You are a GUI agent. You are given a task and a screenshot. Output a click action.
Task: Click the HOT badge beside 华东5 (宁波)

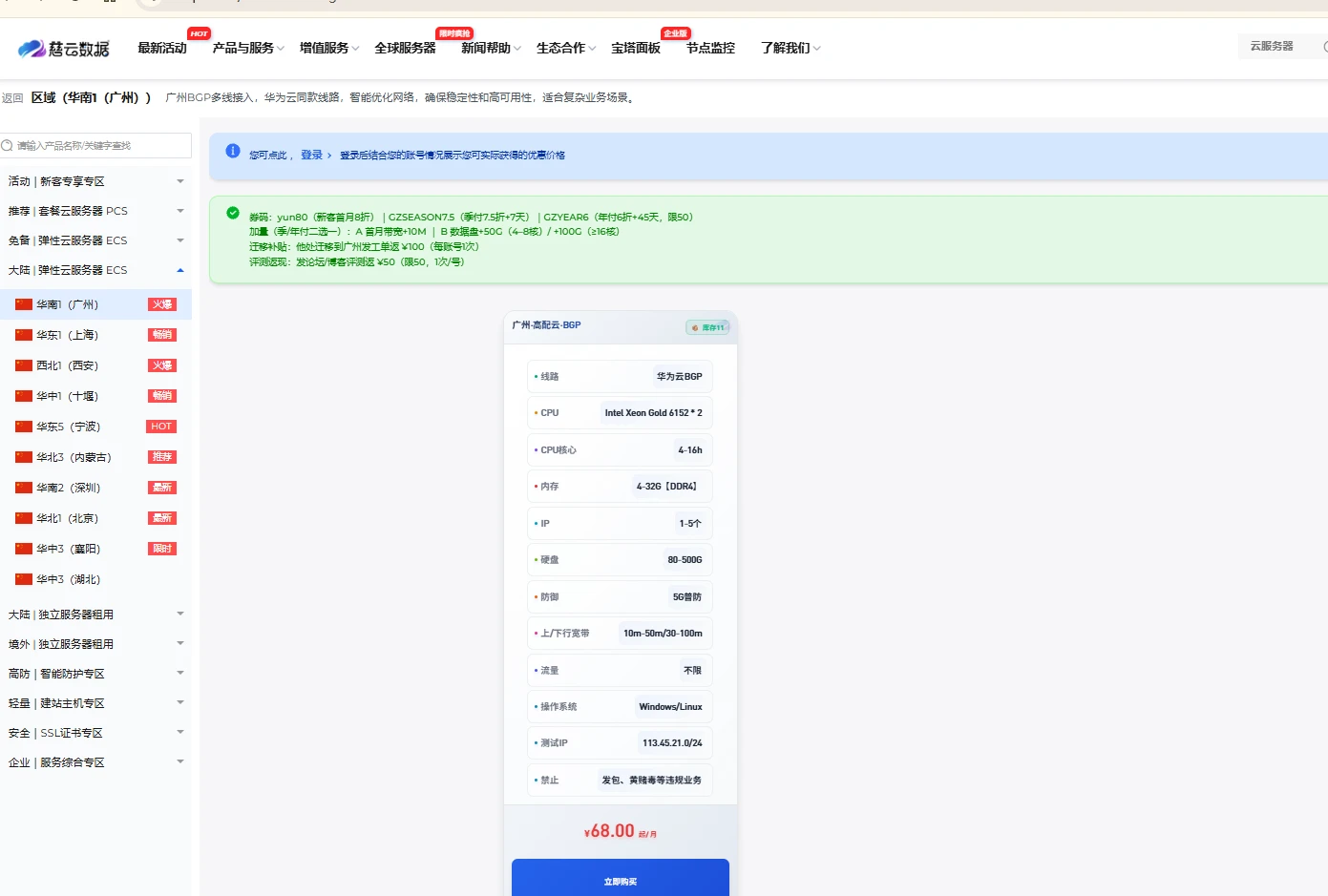(x=161, y=427)
